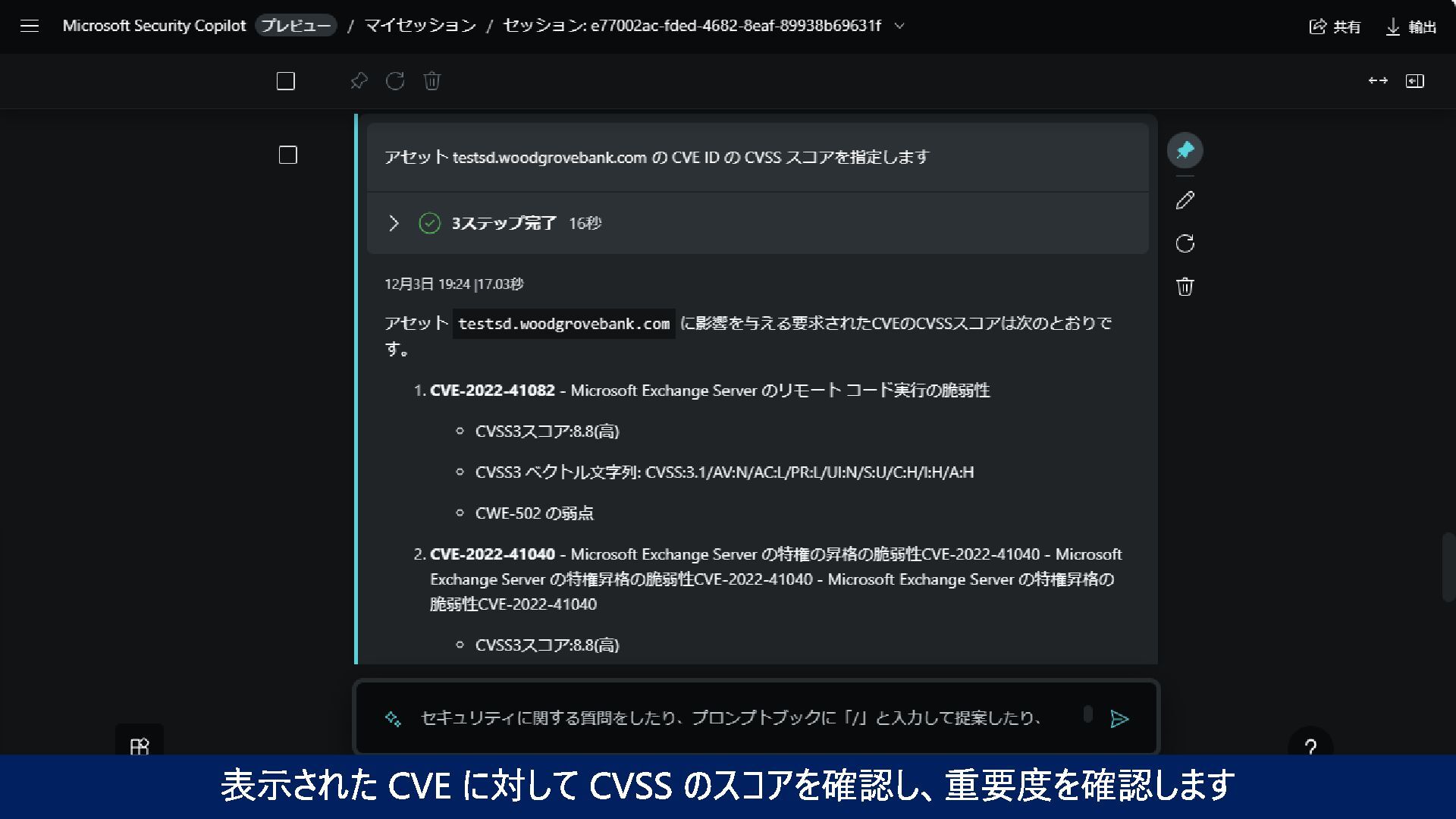This screenshot has height=819, width=1456.
Task: Unpin the response with pin button
Action: point(1185,150)
